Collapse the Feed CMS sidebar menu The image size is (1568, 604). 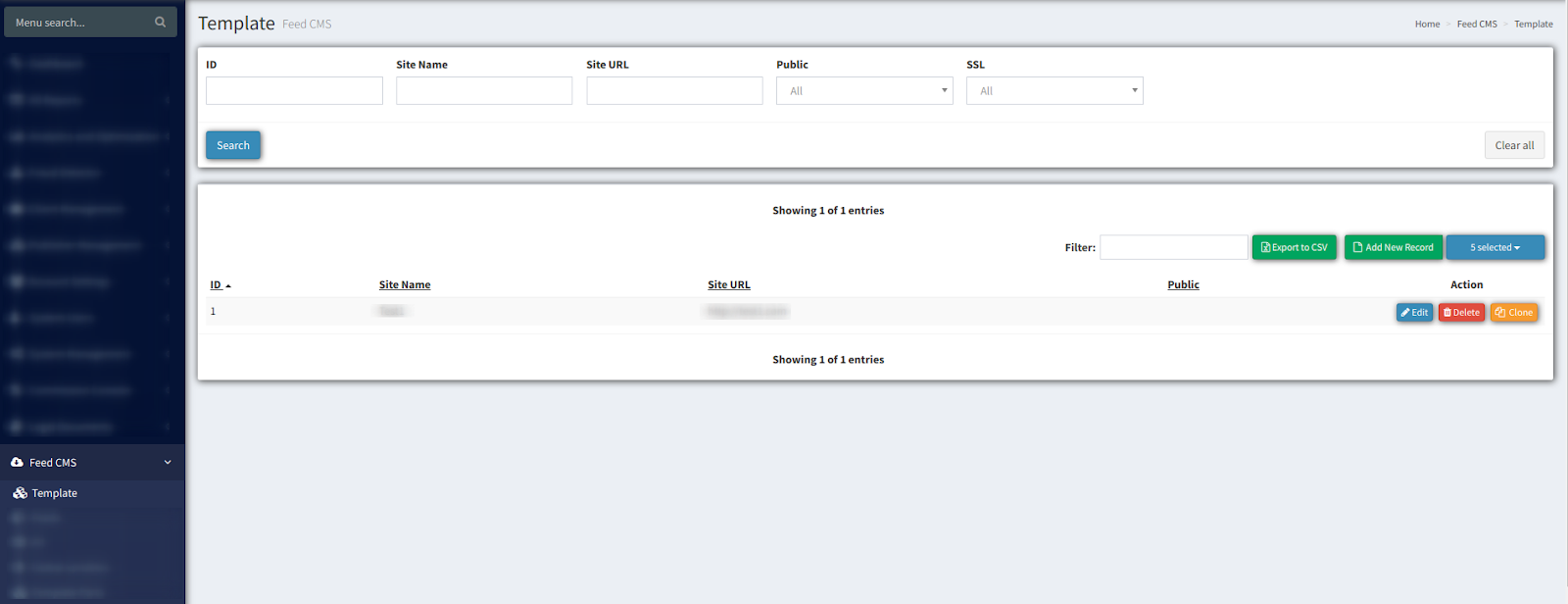coord(168,462)
